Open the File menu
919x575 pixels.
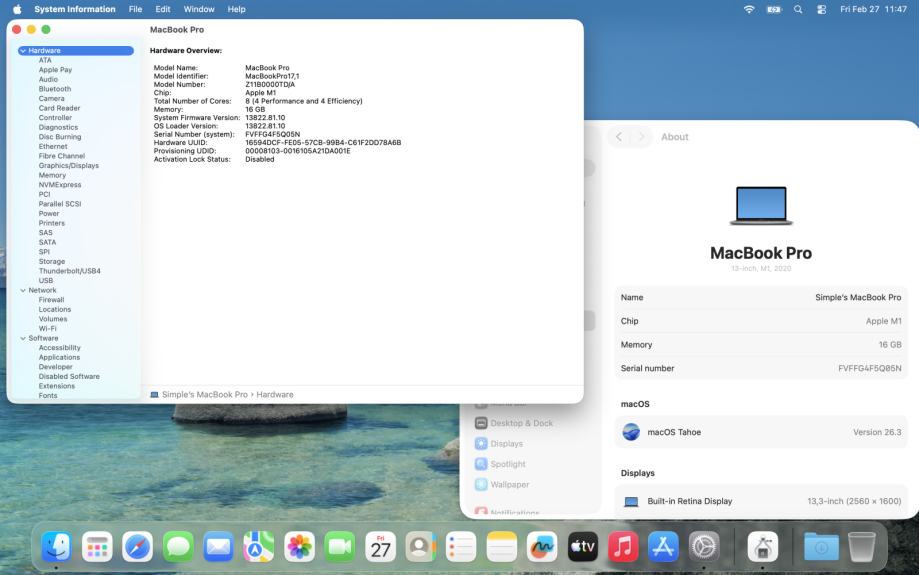coord(135,9)
